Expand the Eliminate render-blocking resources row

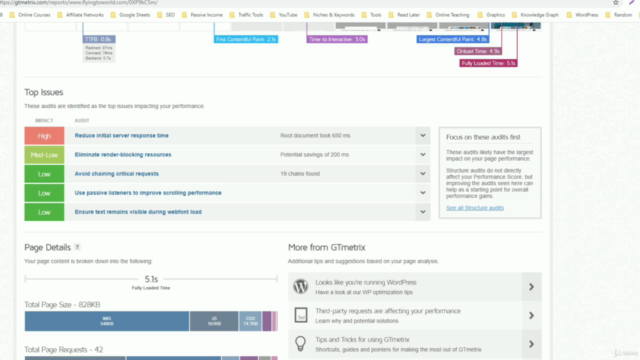coord(423,155)
